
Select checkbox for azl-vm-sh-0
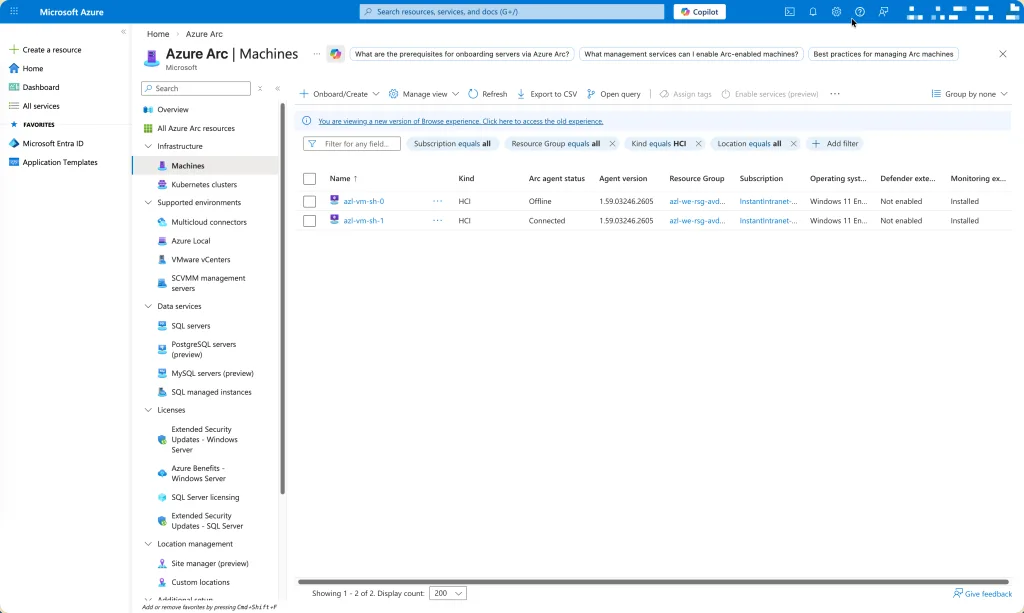point(309,202)
